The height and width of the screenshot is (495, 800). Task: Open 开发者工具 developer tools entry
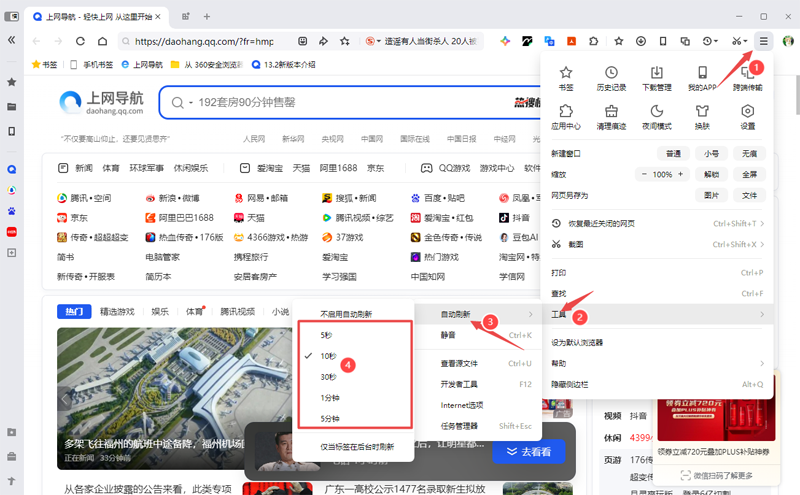(x=478, y=384)
